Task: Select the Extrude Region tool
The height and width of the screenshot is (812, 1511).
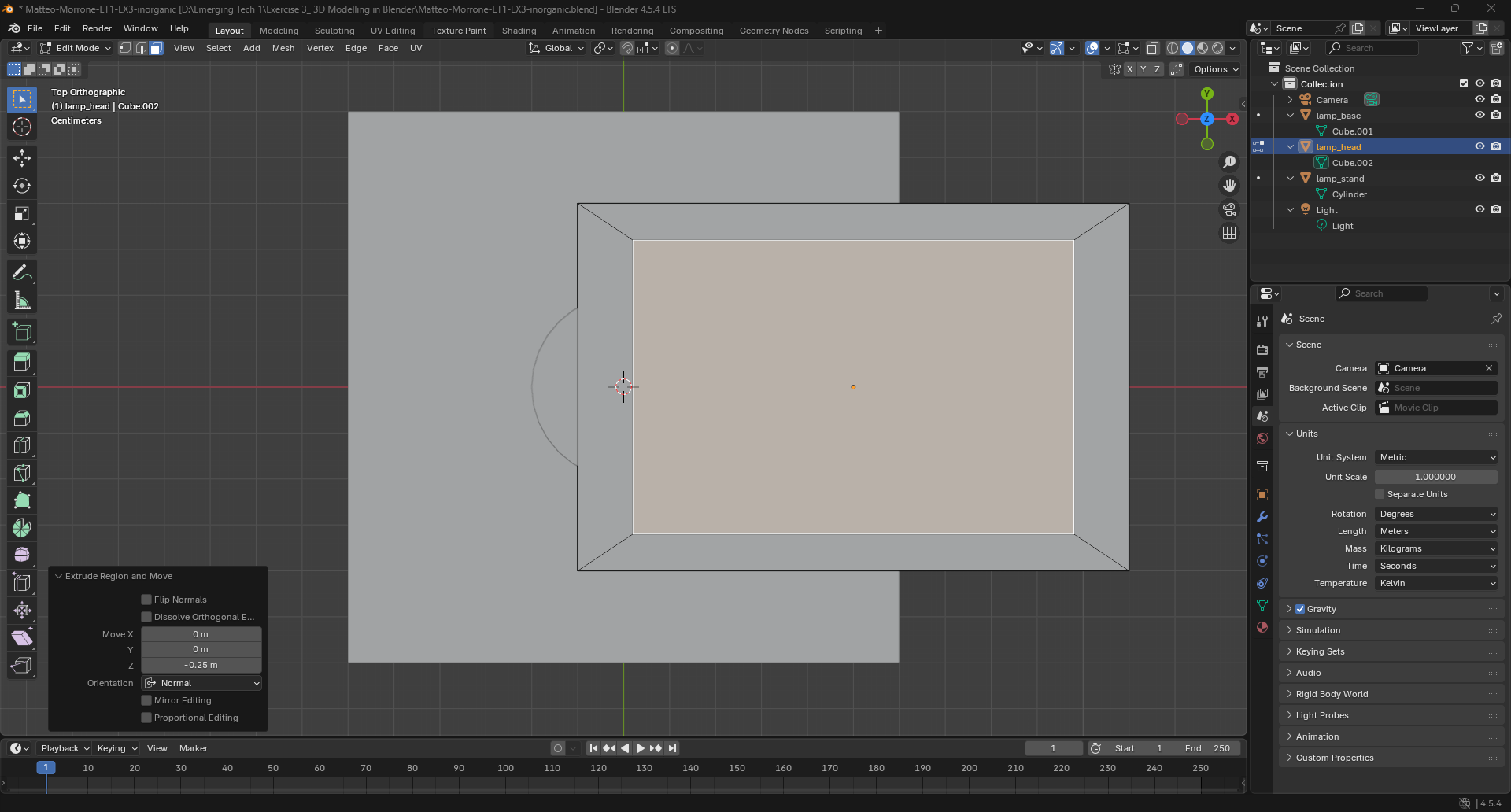Action: pos(22,363)
